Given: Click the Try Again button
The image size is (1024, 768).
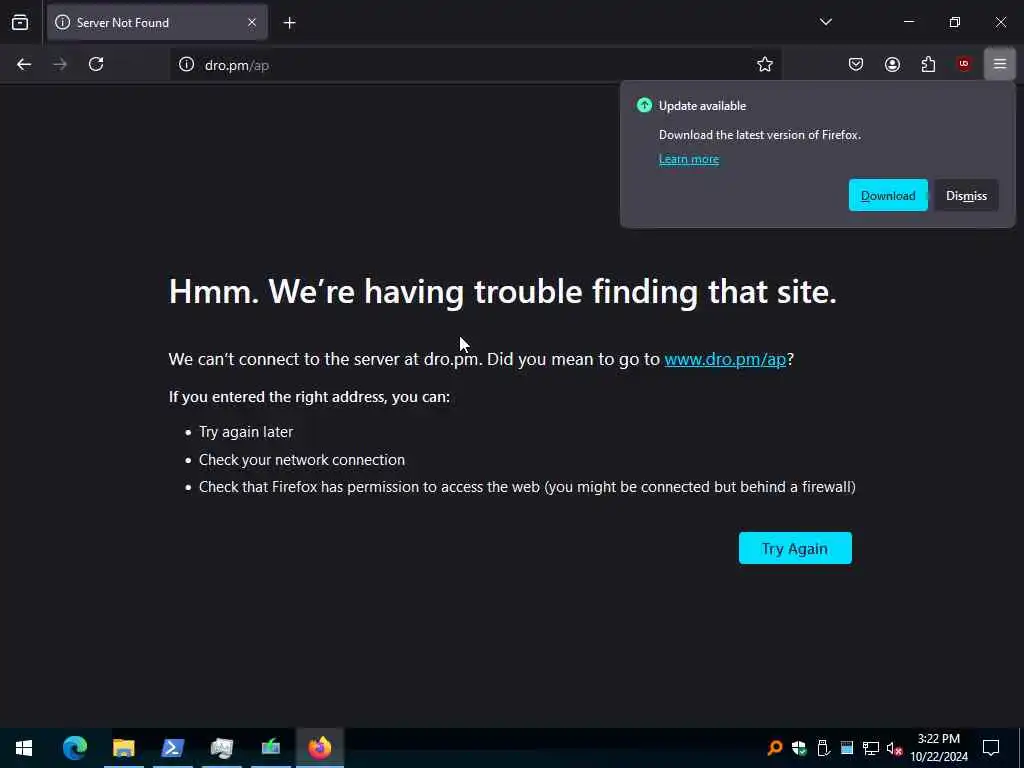Looking at the screenshot, I should 795,548.
